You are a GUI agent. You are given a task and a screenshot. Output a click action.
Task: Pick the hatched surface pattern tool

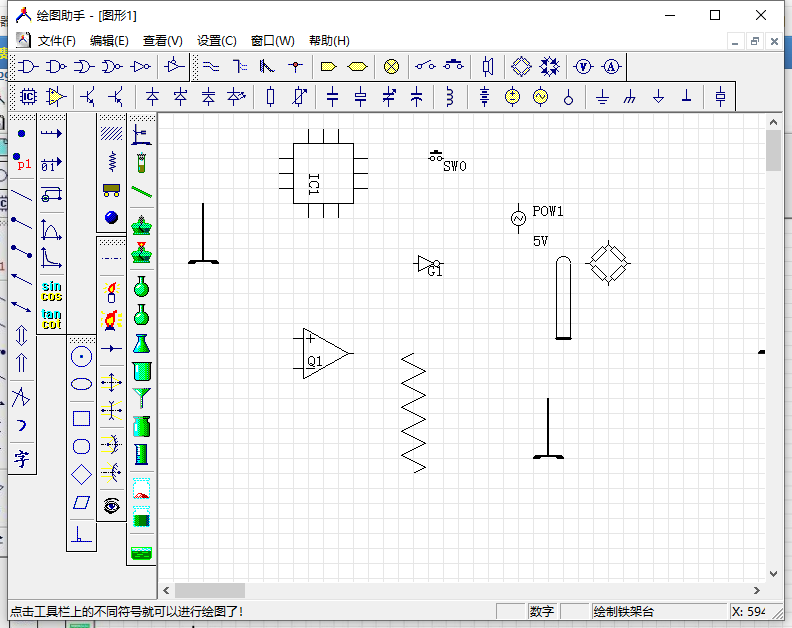[x=111, y=133]
